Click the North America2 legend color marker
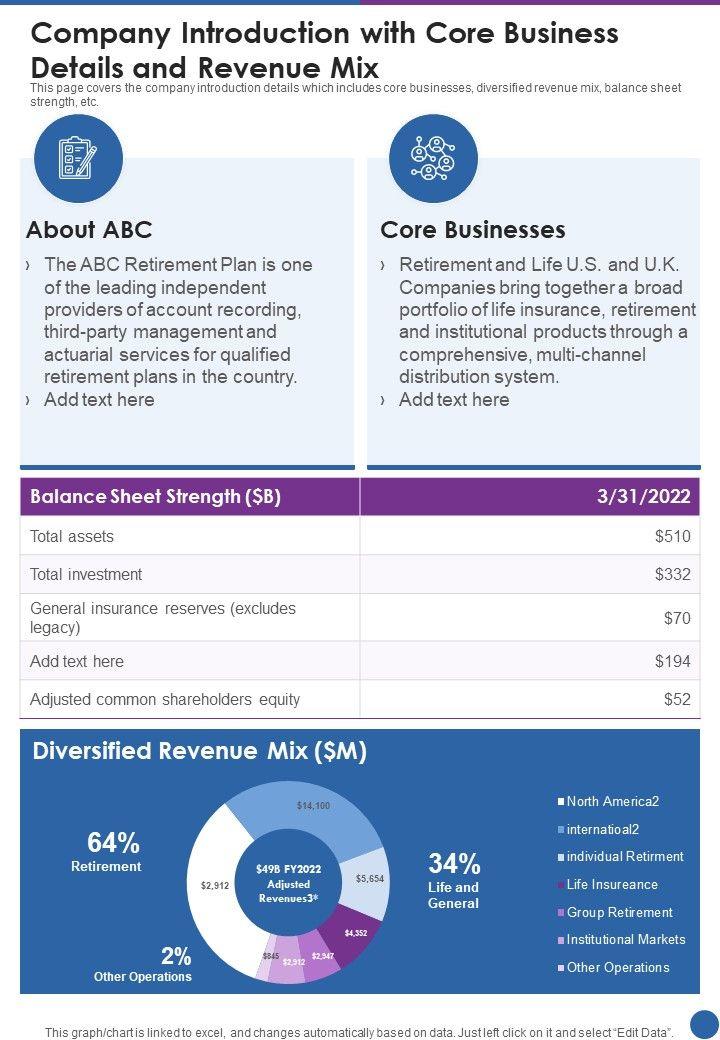This screenshot has width=720, height=1040. point(561,802)
